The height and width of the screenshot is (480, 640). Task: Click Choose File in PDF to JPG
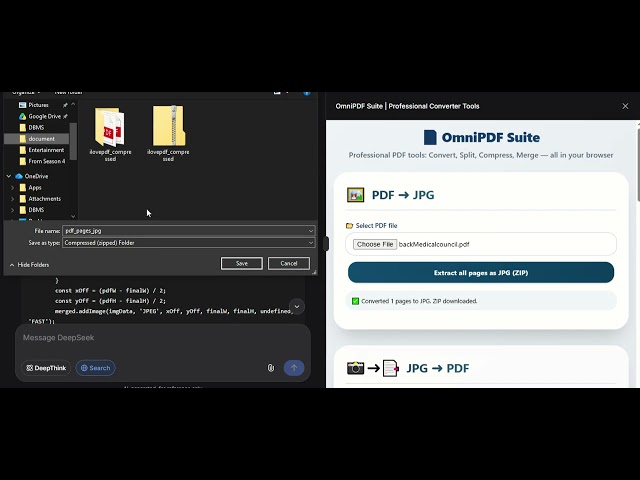click(x=375, y=244)
